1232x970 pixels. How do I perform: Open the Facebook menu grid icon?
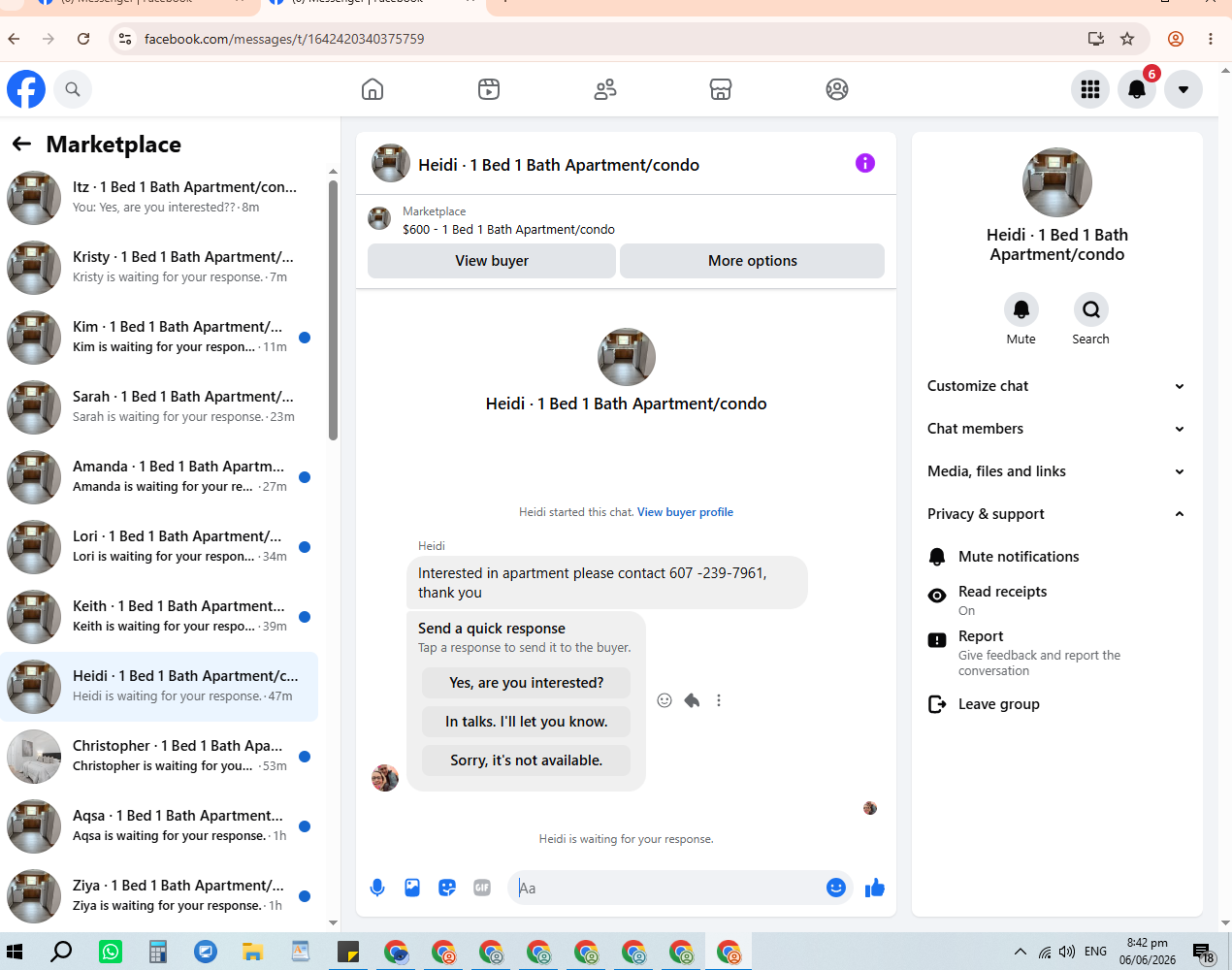click(x=1090, y=89)
